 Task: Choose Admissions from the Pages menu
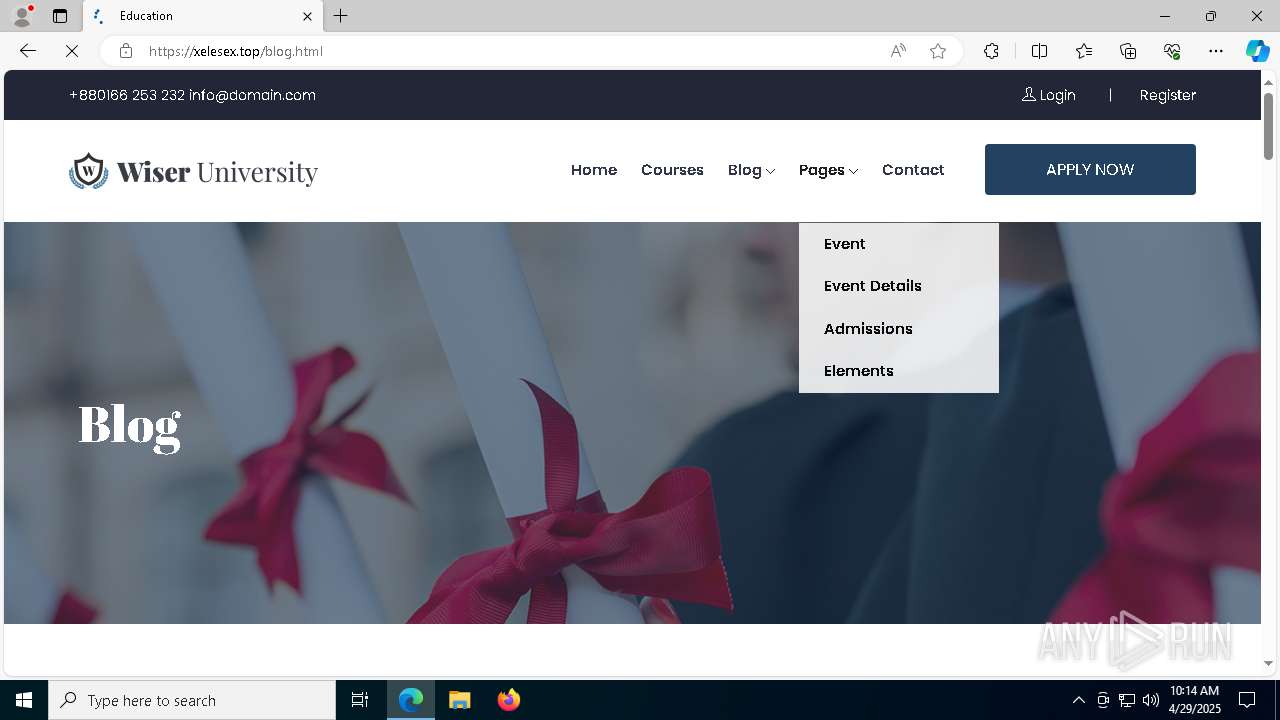coord(868,329)
